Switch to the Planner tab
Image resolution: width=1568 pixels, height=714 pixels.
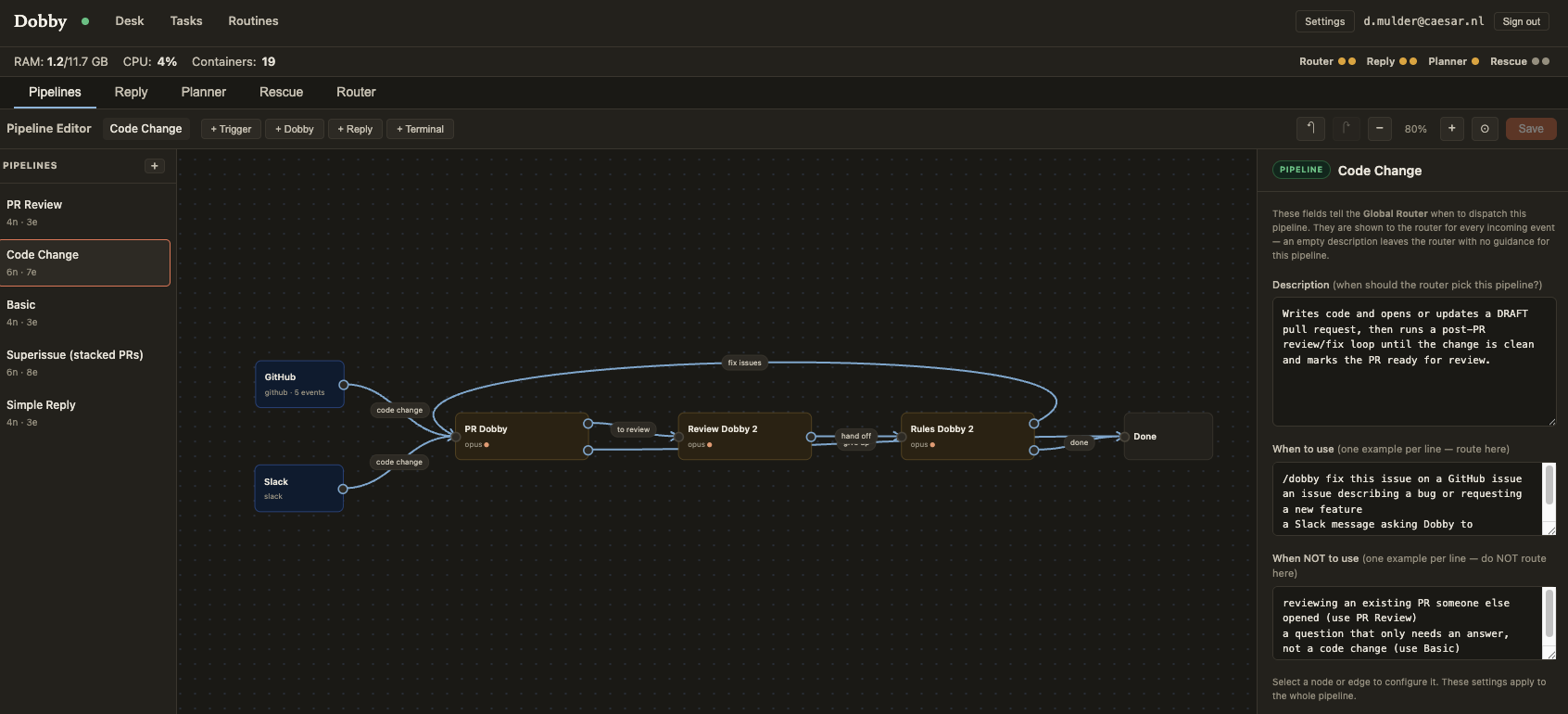point(204,92)
